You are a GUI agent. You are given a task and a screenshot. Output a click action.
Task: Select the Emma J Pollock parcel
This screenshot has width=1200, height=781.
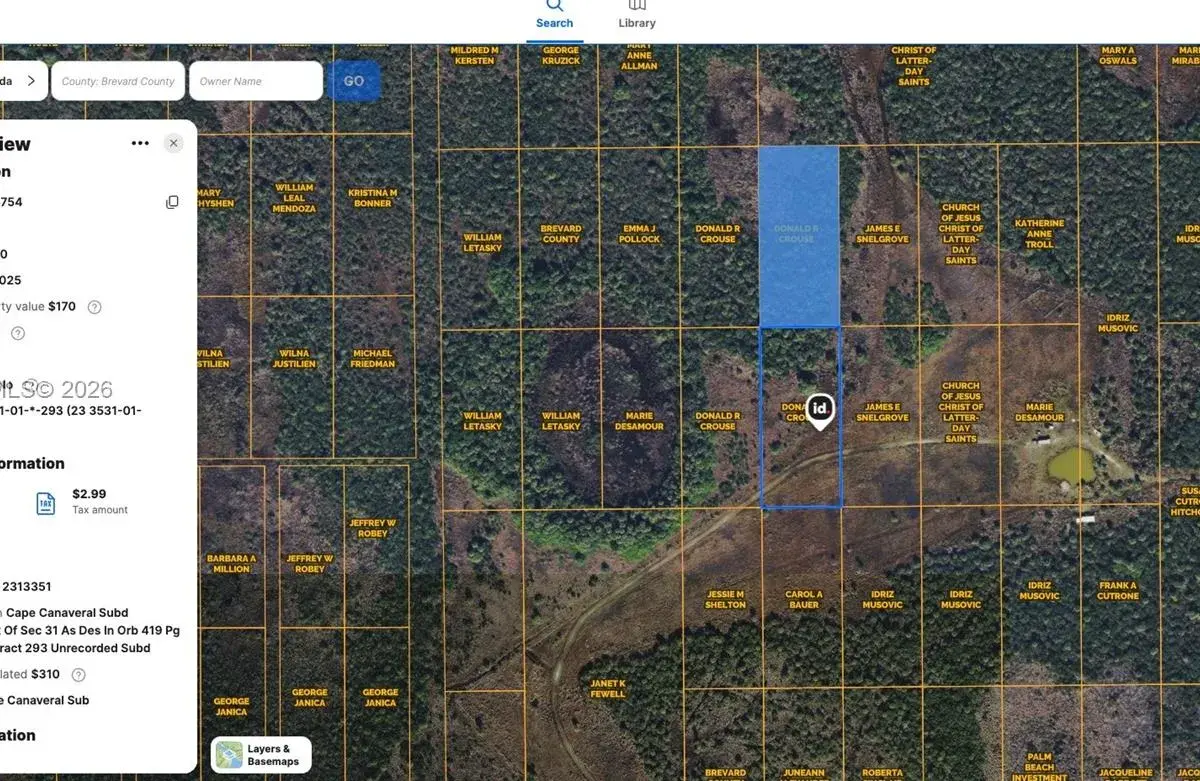pyautogui.click(x=639, y=234)
